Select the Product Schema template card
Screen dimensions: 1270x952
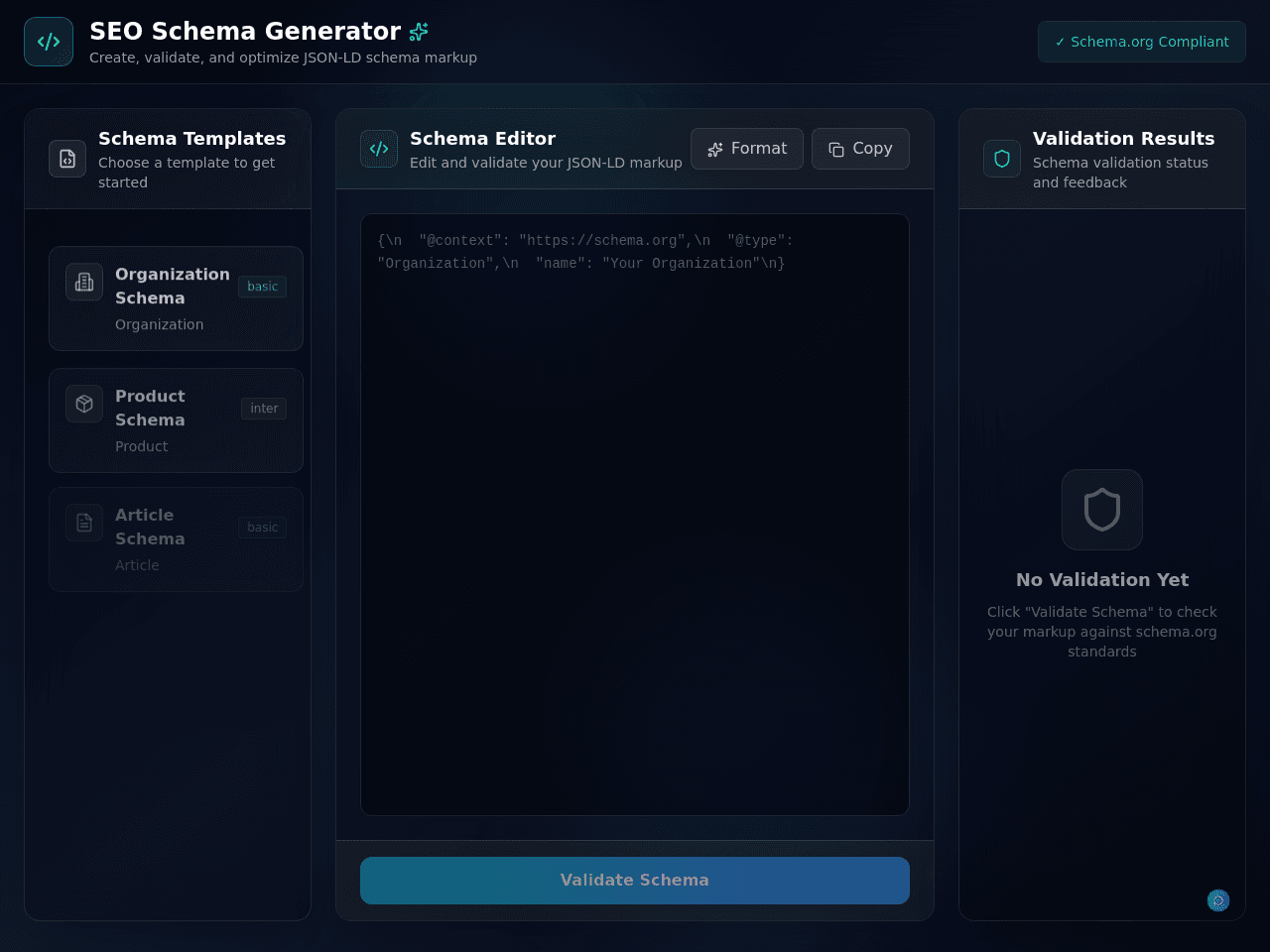coord(176,420)
